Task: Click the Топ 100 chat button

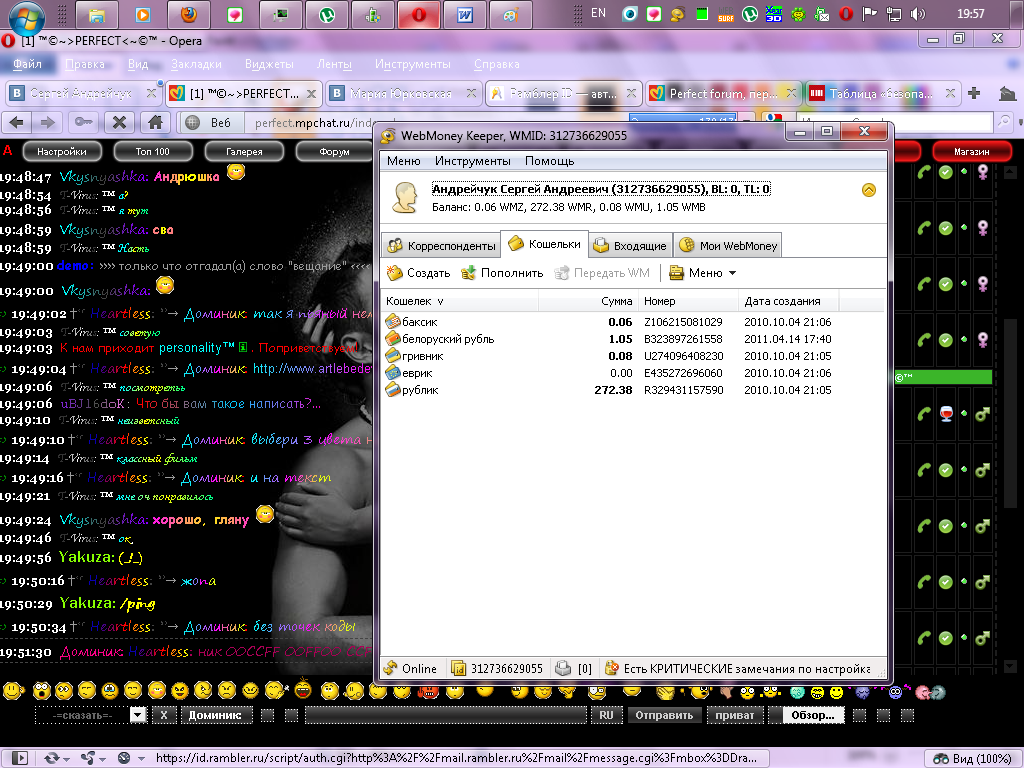Action: coord(152,152)
